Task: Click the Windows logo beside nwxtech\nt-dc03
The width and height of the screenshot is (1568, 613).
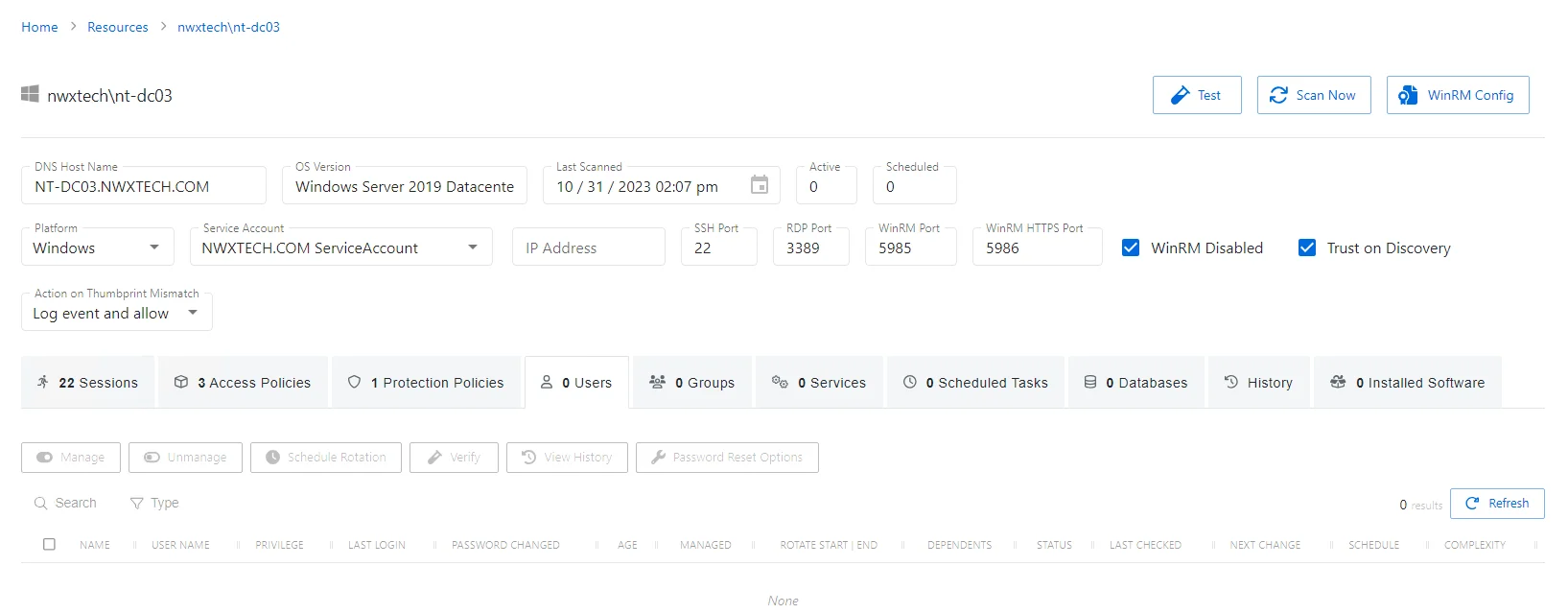Action: tap(30, 94)
